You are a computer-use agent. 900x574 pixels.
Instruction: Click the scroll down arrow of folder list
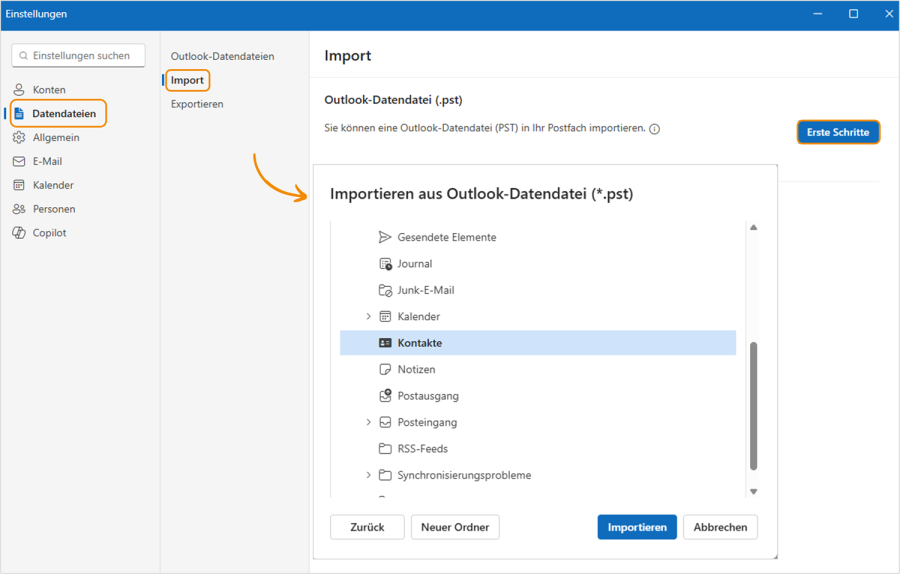coord(754,491)
